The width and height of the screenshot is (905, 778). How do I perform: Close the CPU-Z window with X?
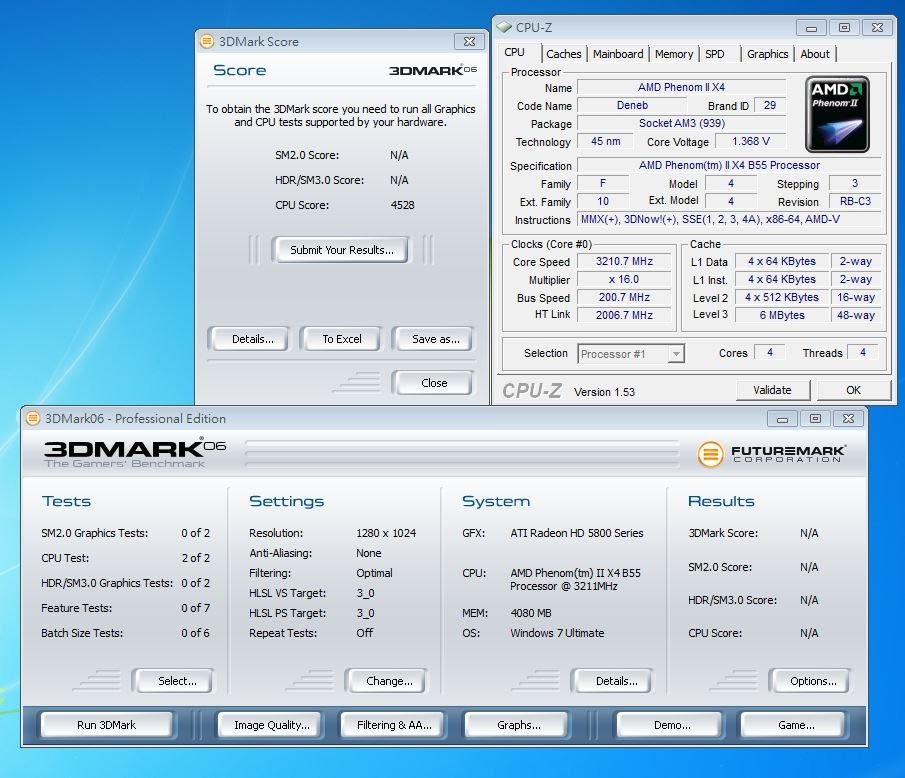click(x=877, y=28)
